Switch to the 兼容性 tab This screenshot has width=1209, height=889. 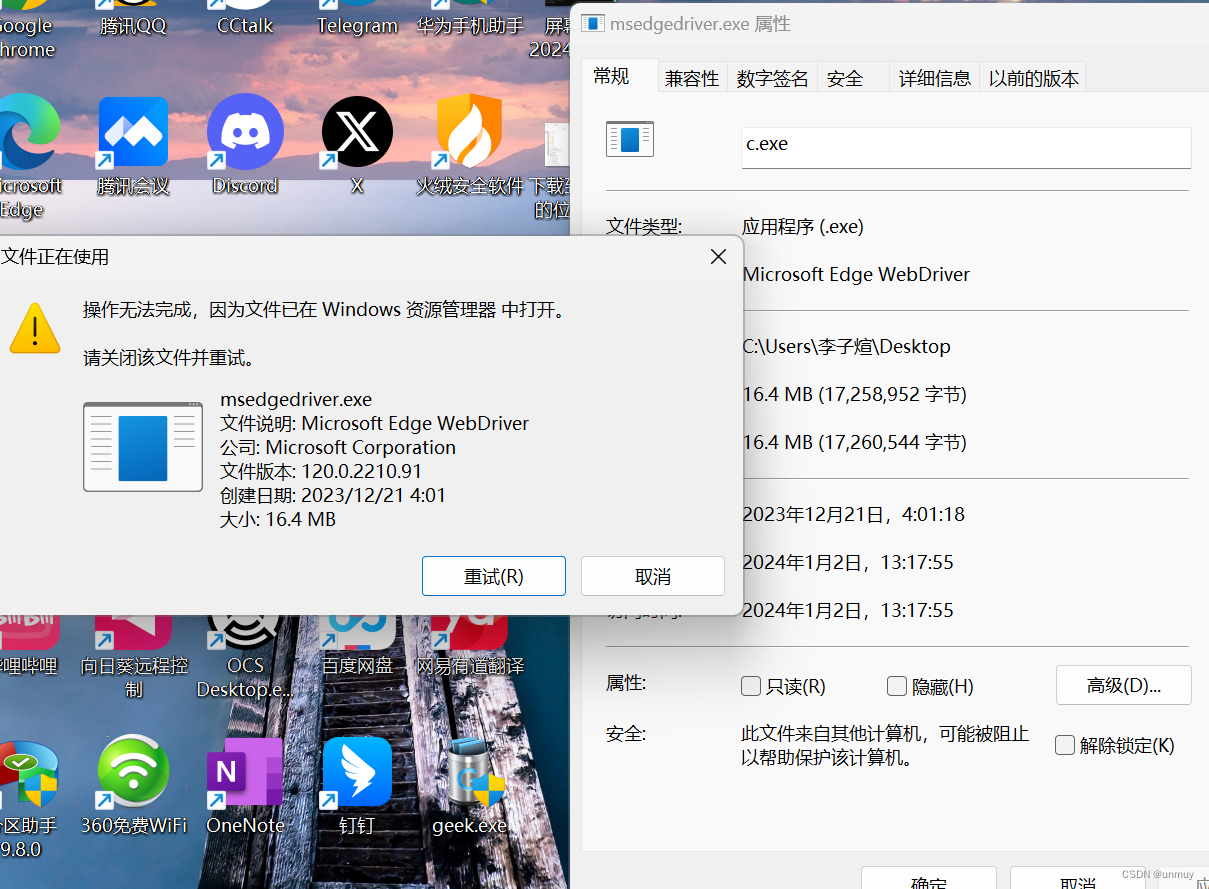pyautogui.click(x=692, y=78)
